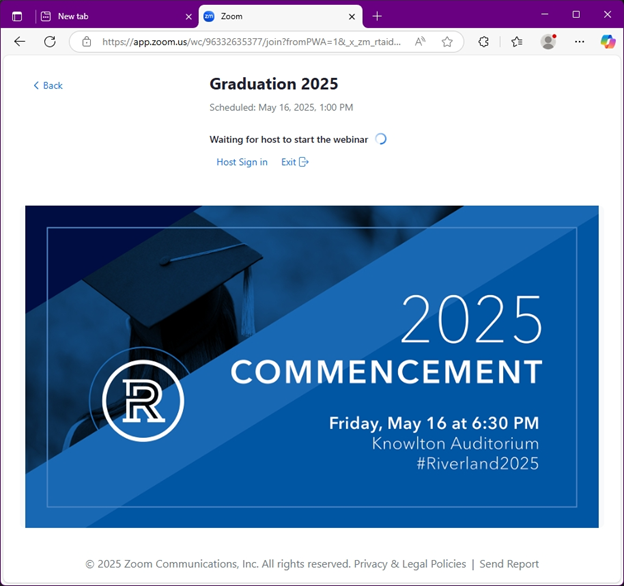
Task: Click Waiting for host to start text
Action: tap(289, 140)
